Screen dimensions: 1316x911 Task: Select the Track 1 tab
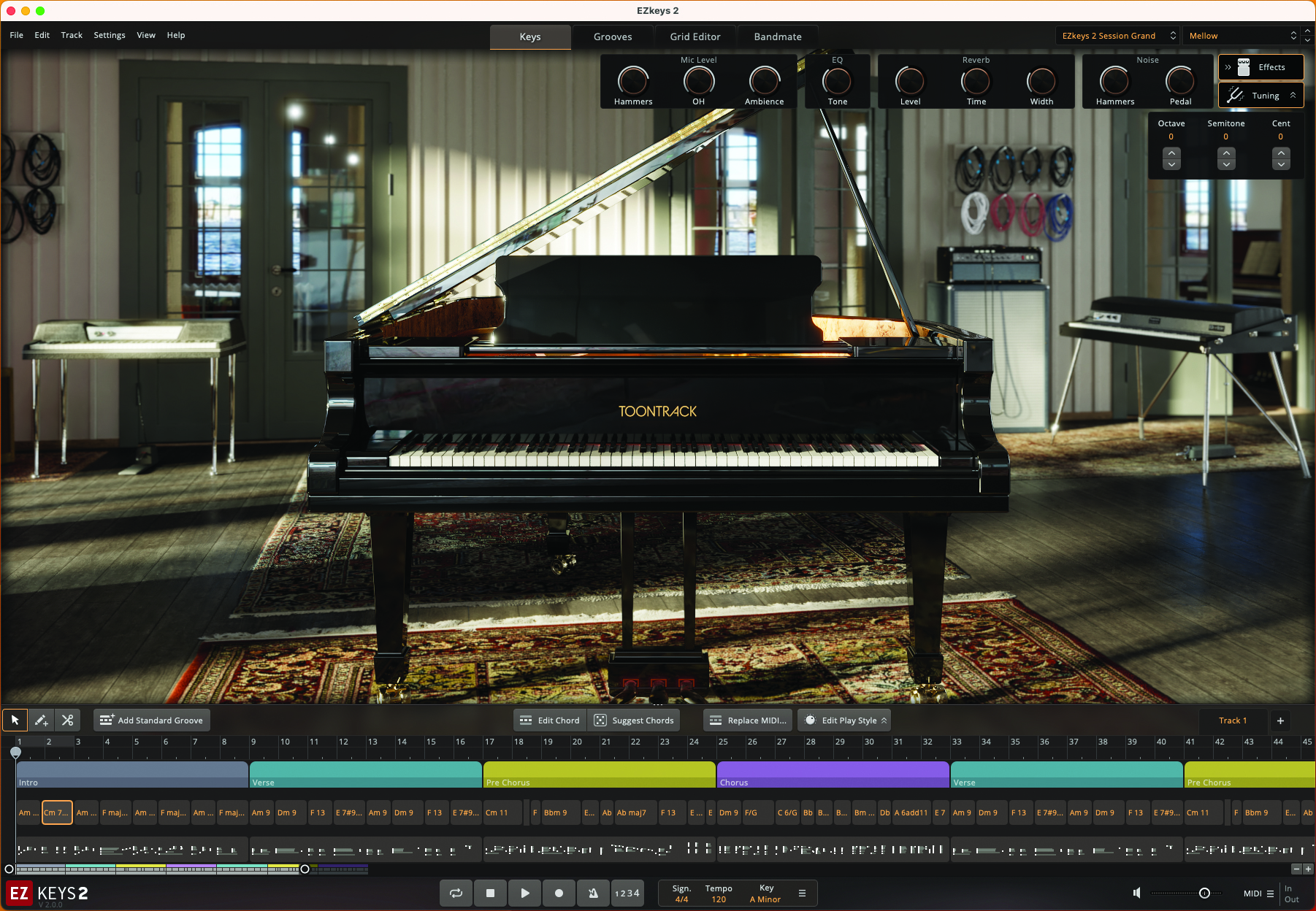pos(1233,720)
